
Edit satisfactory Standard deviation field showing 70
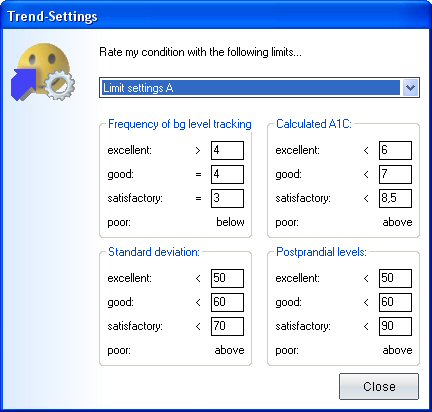[x=227, y=326]
